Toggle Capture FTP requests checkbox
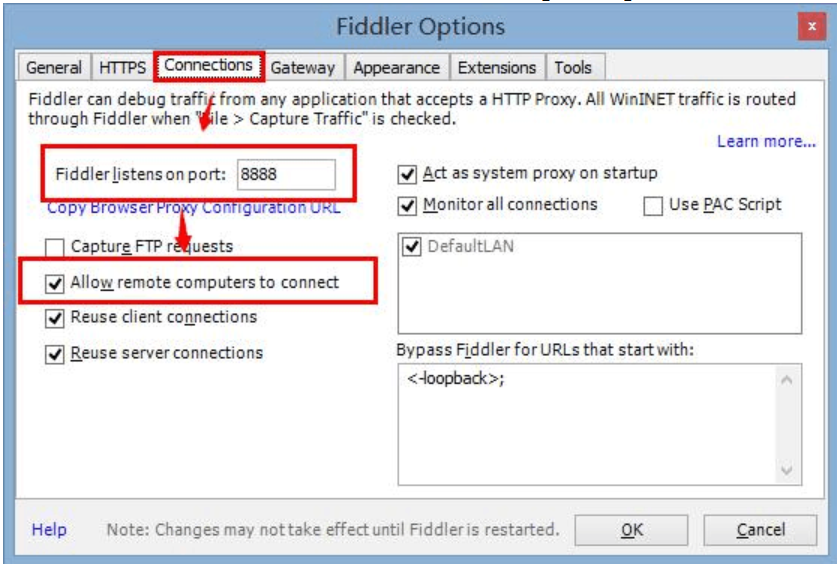 click(x=55, y=247)
